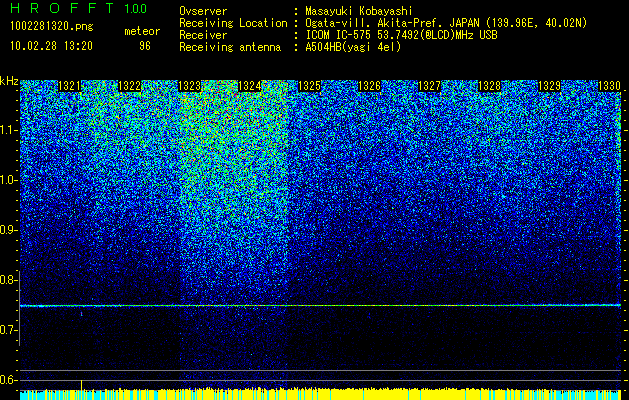Click the 1330 time marker
This screenshot has height=400, width=629.
pyautogui.click(x=609, y=86)
